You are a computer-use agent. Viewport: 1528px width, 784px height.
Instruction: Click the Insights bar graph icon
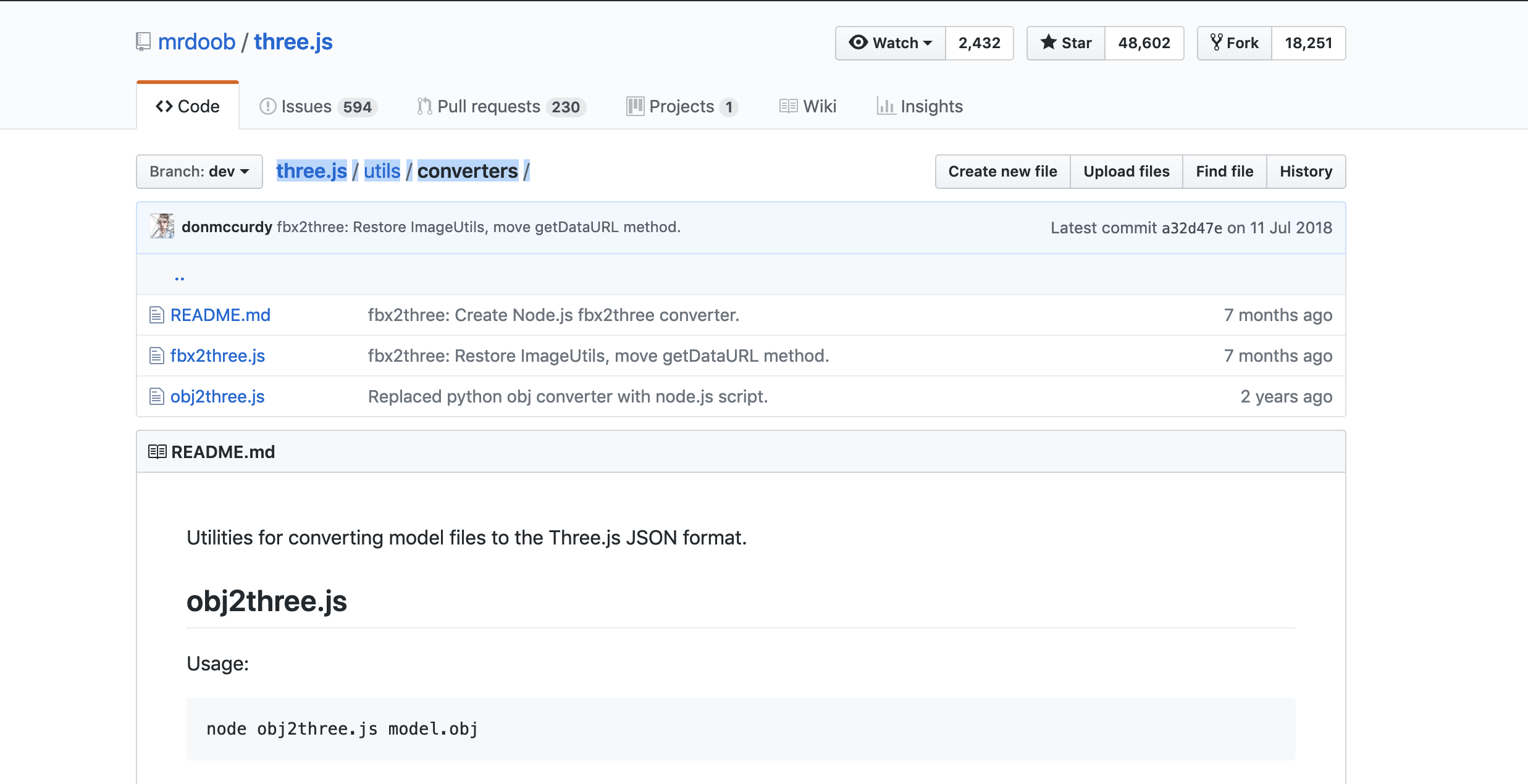tap(886, 106)
